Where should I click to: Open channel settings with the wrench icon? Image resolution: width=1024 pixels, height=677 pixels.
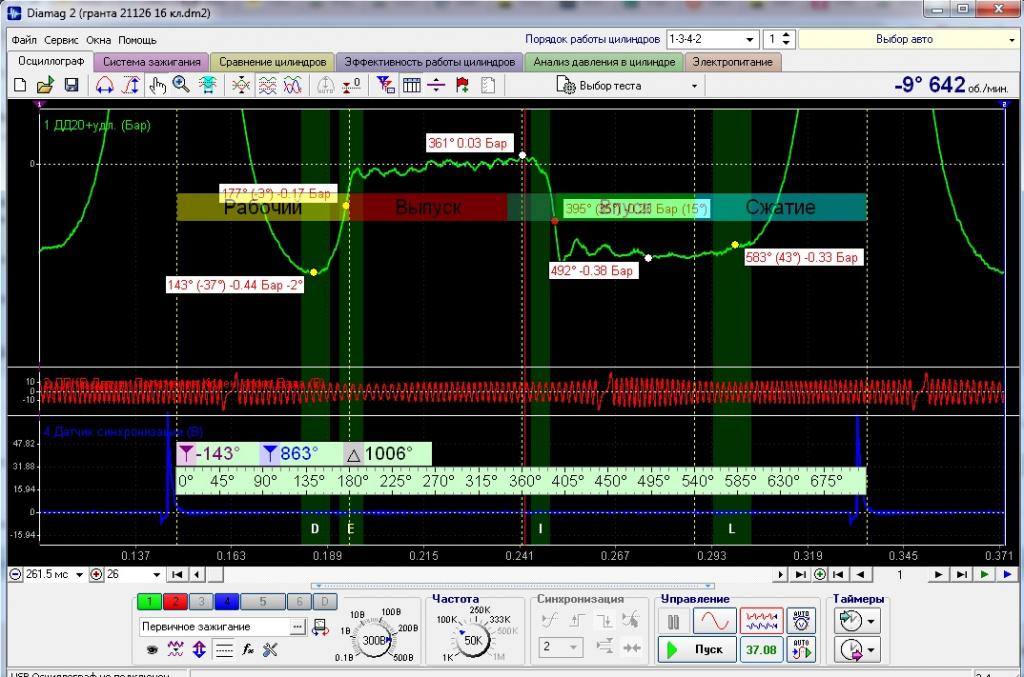270,650
